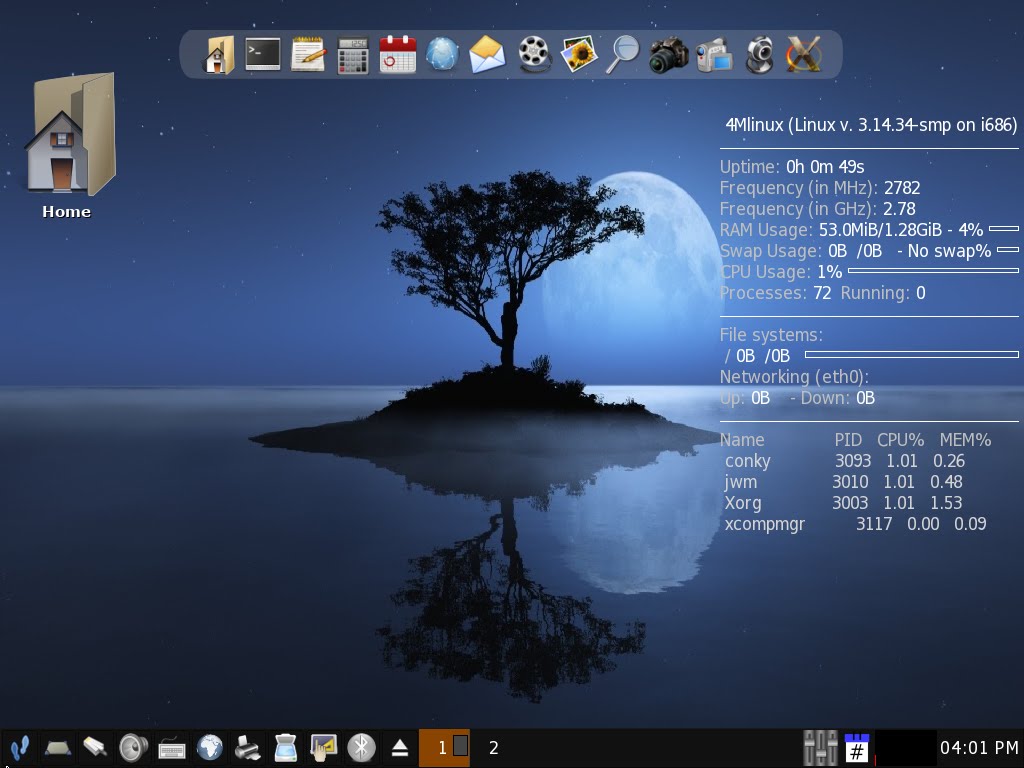Viewport: 1024px width, 768px height.
Task: Launch the scanner tool from the taskbar
Action: (284, 747)
